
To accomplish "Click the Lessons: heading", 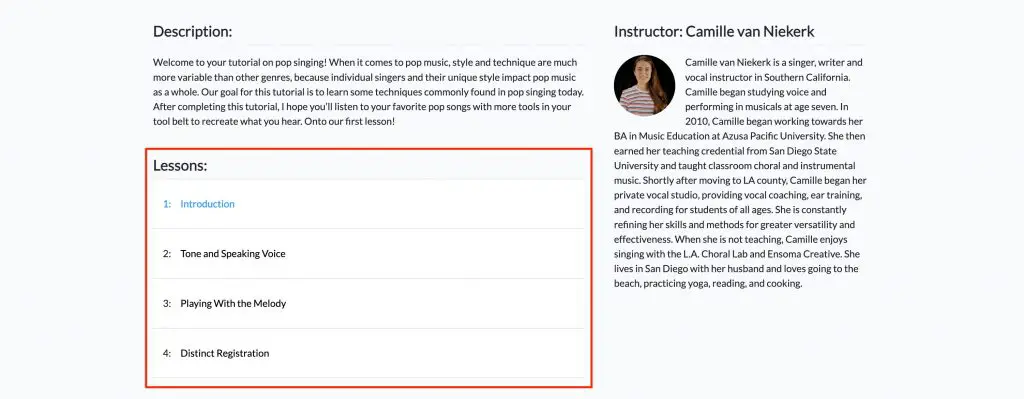I will pyautogui.click(x=180, y=166).
